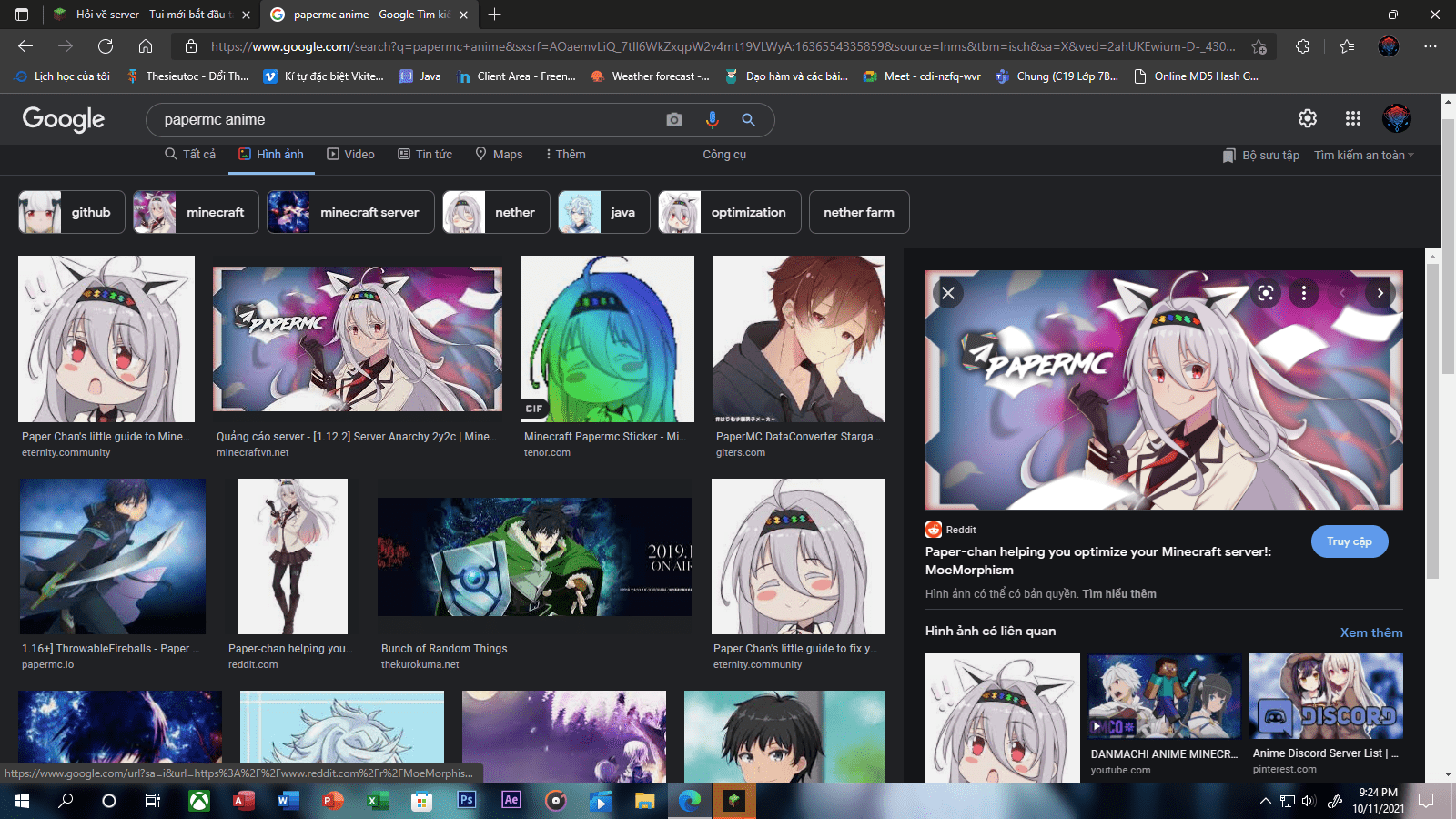Start voice search with microphone icon

712,120
